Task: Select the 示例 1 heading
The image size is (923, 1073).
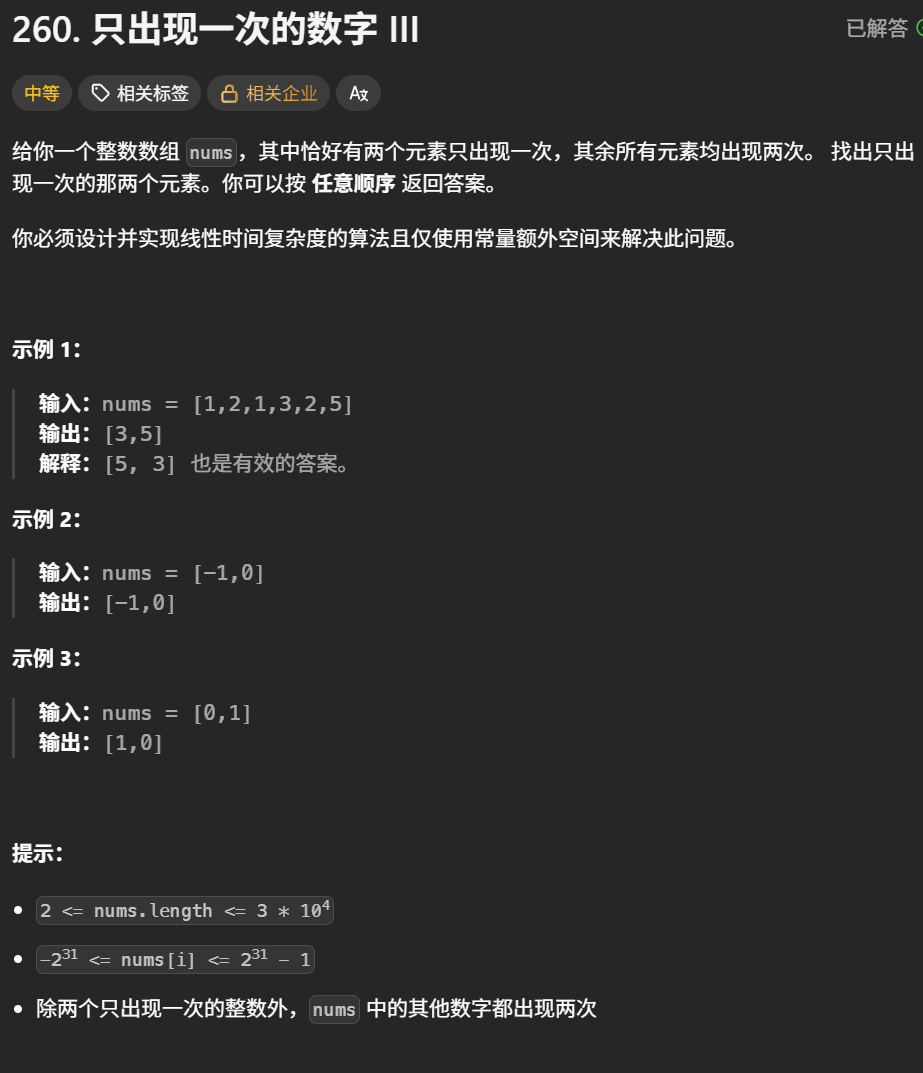Action: coord(43,349)
